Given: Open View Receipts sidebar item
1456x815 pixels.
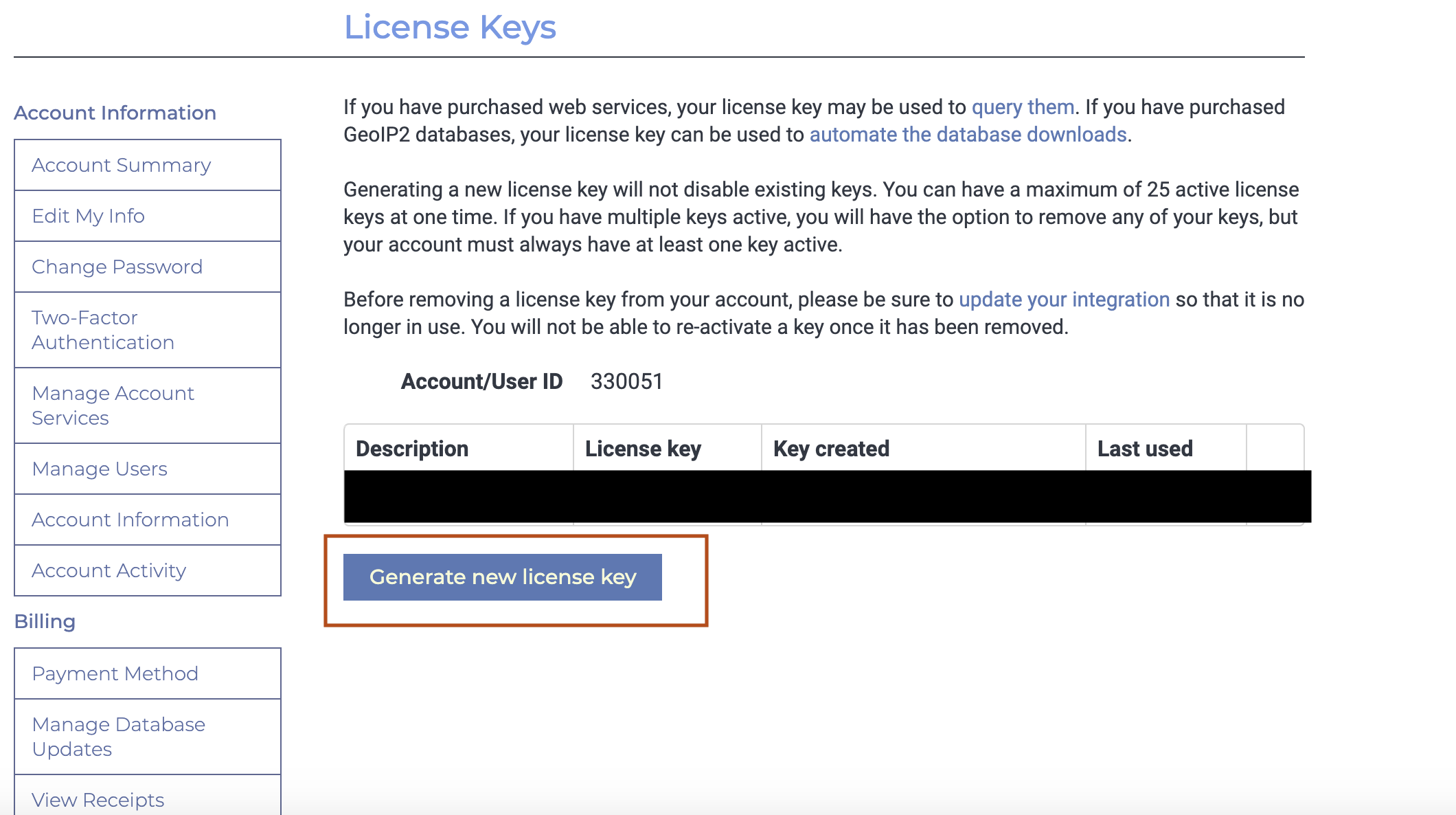Looking at the screenshot, I should 98,801.
